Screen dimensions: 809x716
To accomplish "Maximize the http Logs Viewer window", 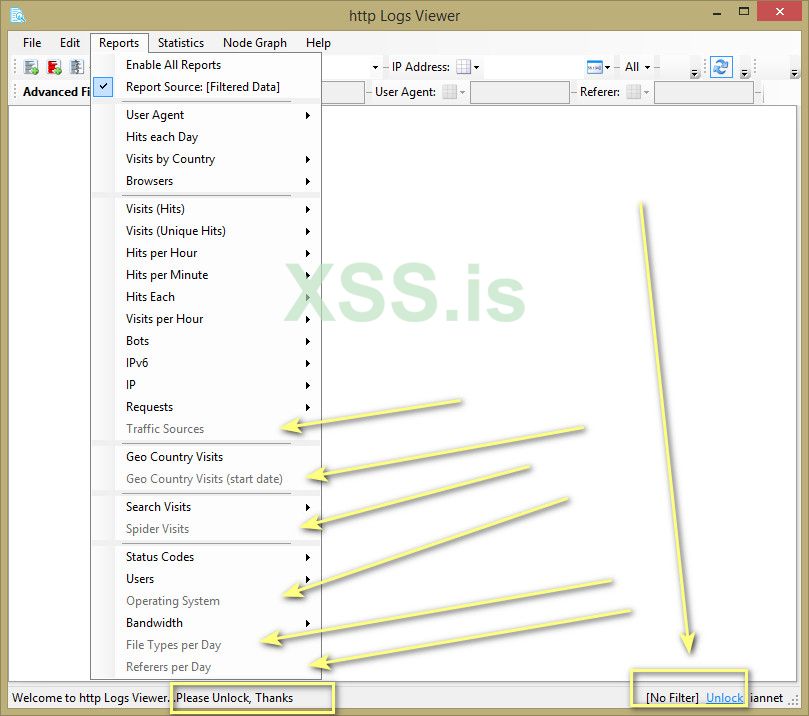I will 744,11.
